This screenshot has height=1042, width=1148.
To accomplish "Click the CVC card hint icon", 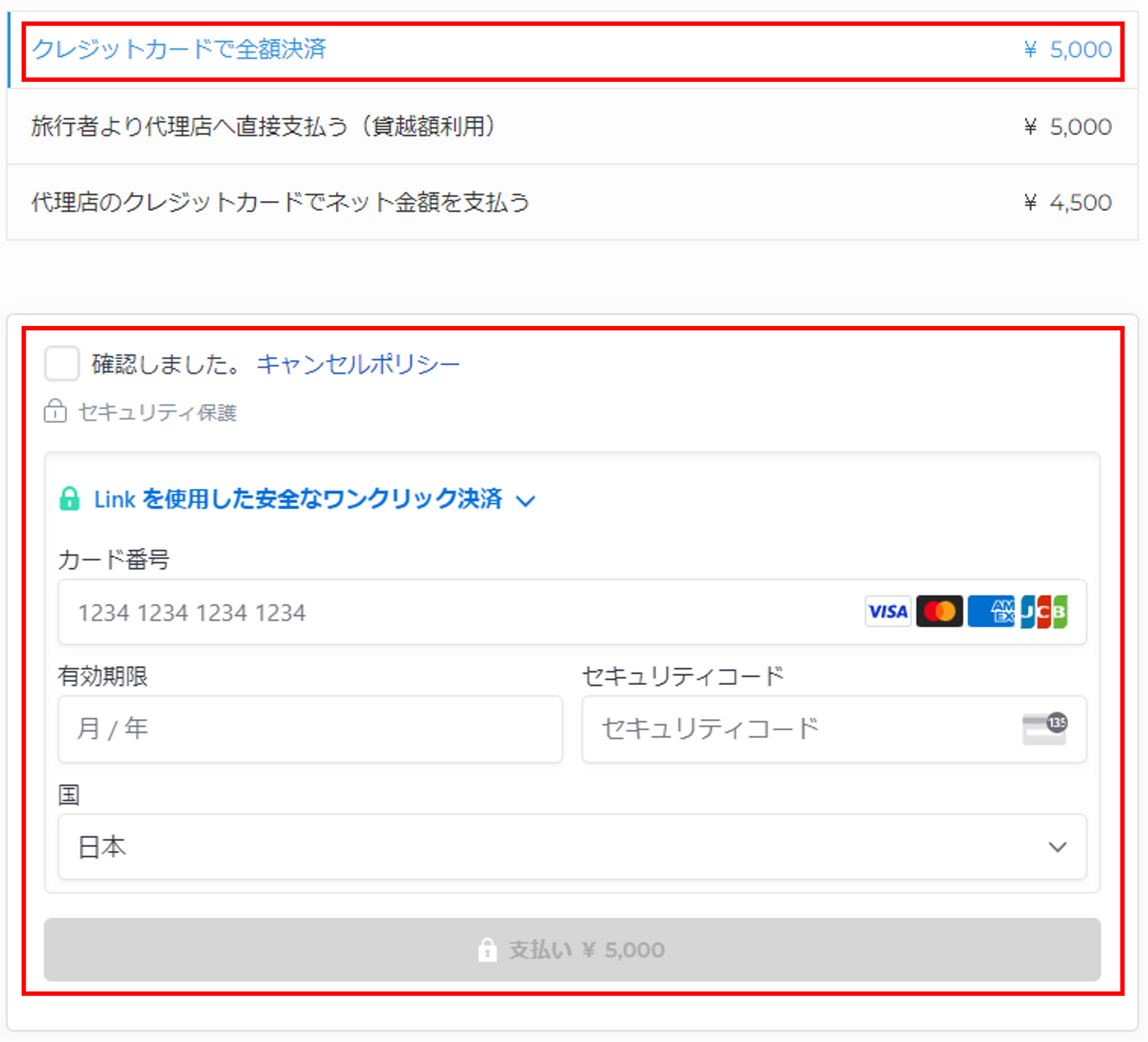I will (x=1045, y=729).
